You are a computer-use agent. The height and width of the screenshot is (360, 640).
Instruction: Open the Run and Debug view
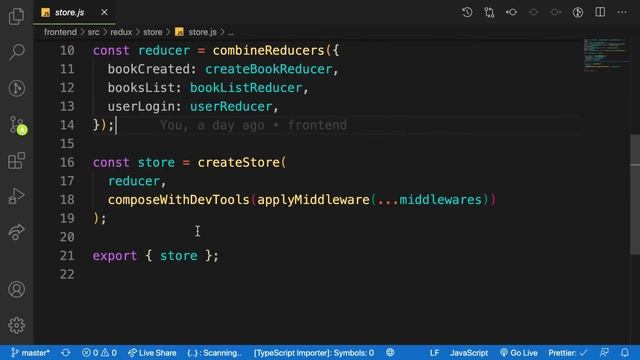pyautogui.click(x=16, y=196)
